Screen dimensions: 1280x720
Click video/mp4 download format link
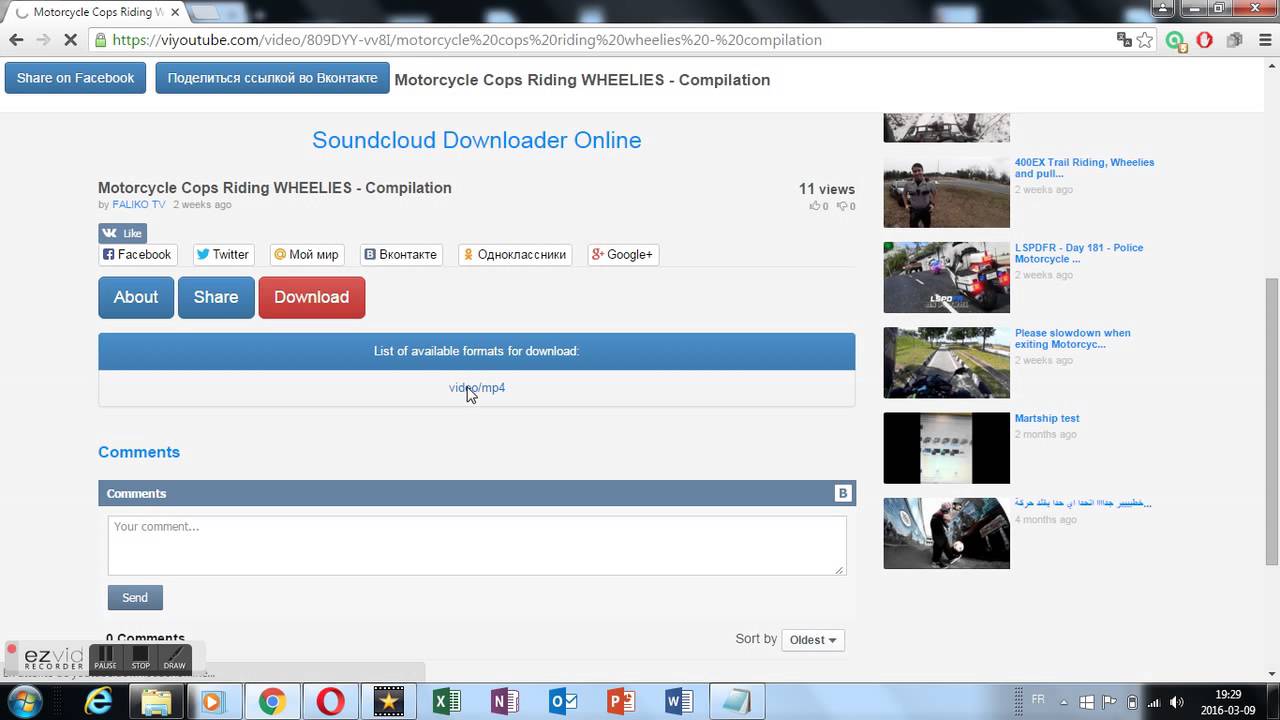tap(477, 388)
